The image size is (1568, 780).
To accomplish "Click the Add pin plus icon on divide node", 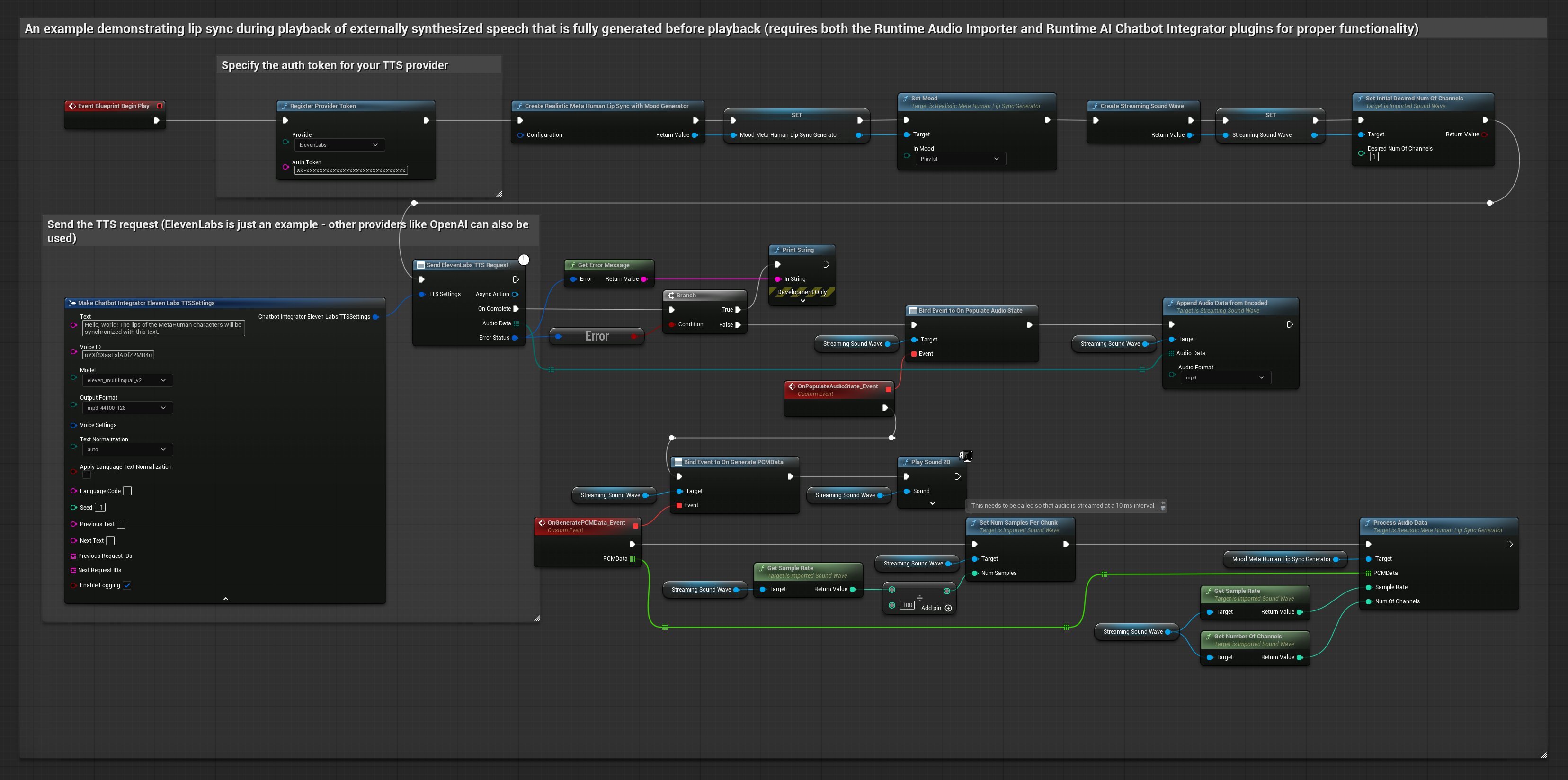I will click(x=948, y=608).
